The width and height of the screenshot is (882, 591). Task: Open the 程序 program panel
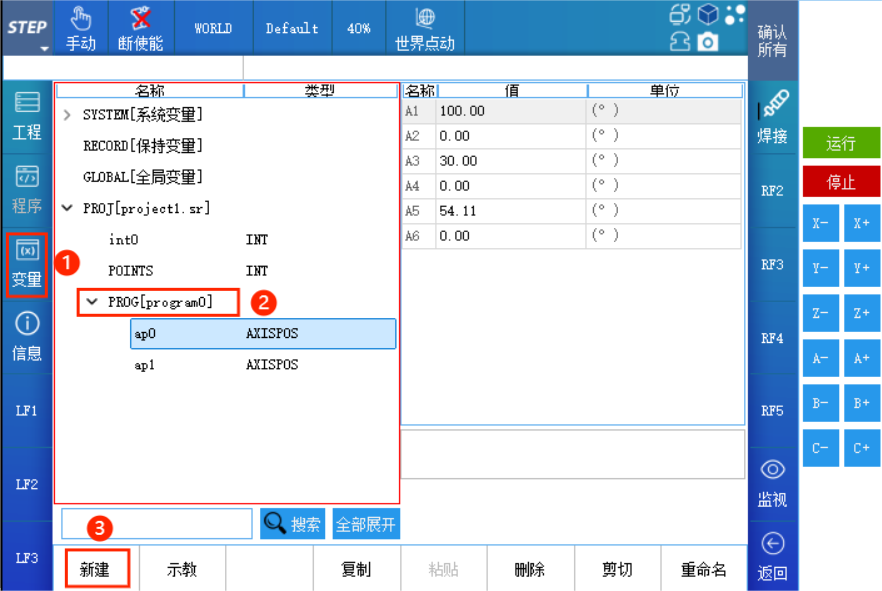(27, 190)
